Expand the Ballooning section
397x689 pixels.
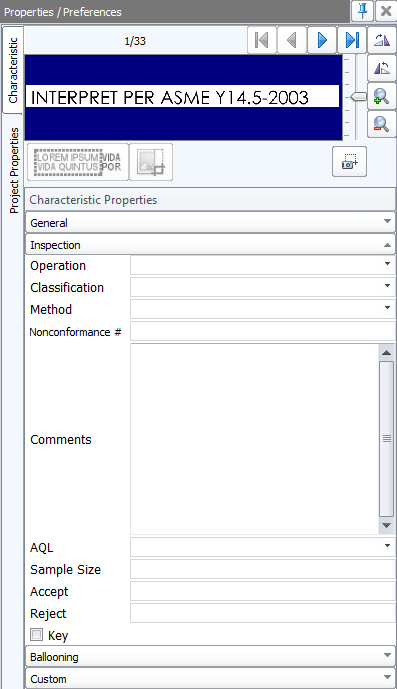211,656
